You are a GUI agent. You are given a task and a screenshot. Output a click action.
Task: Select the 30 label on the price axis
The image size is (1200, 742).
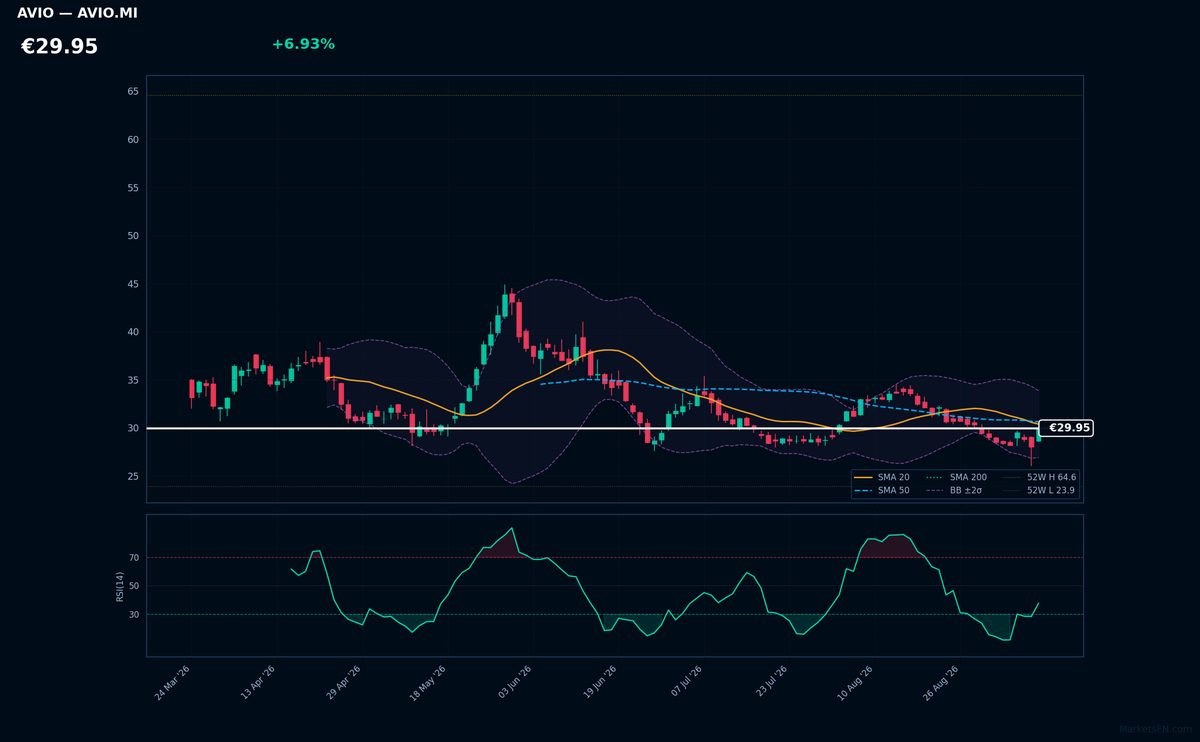[x=133, y=428]
